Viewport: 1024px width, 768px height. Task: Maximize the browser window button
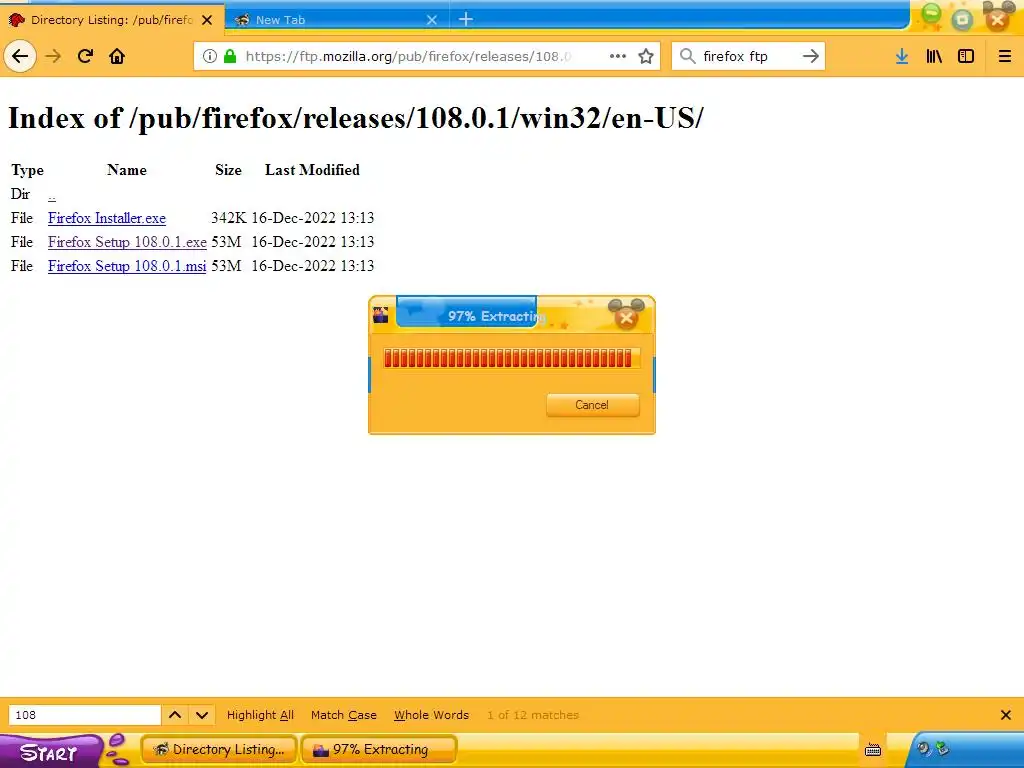point(963,20)
